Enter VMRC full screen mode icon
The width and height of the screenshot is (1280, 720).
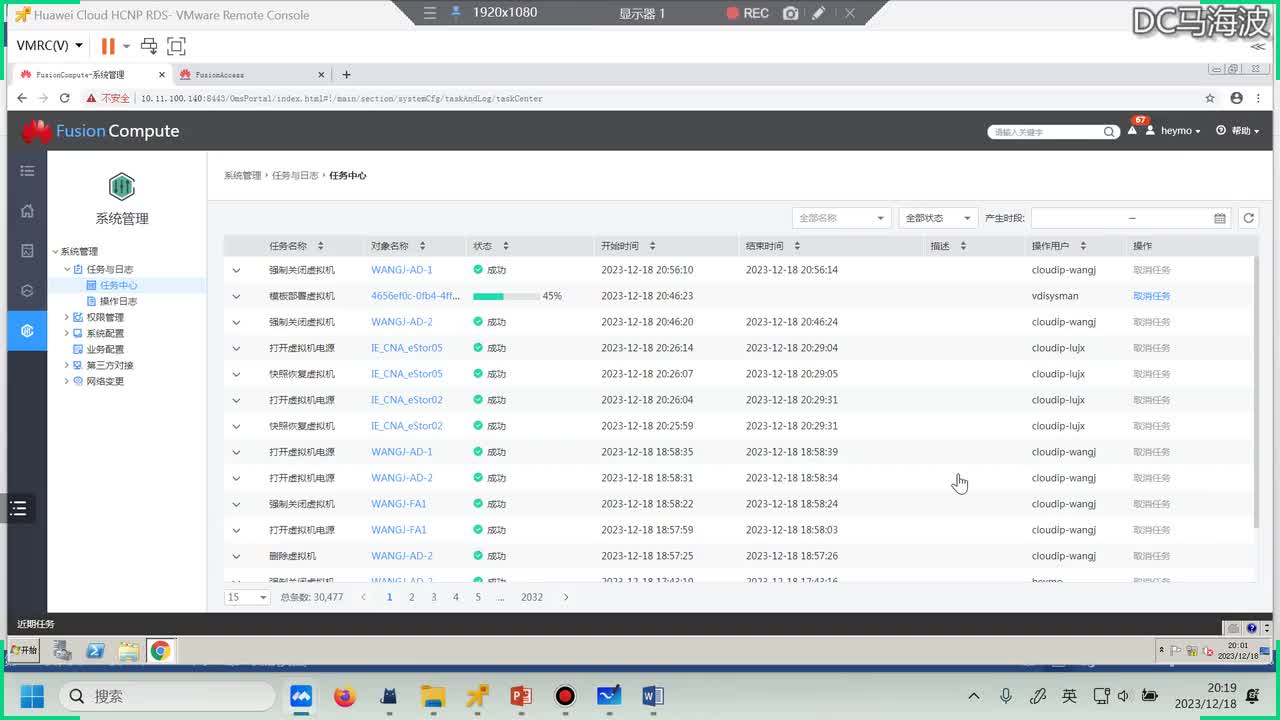coord(177,46)
